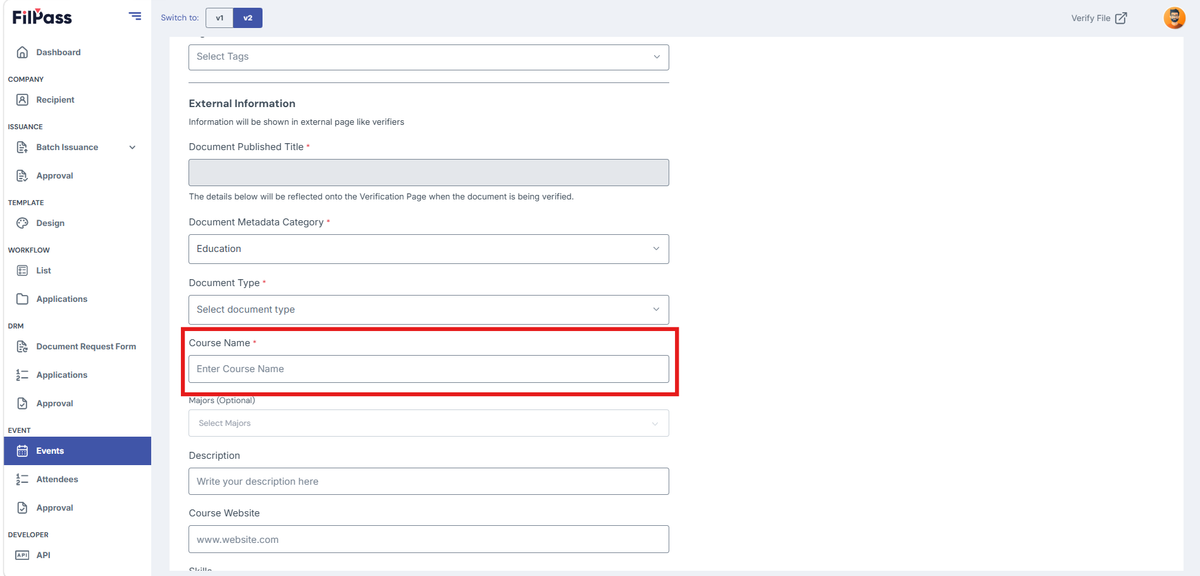Open Attendees under Event
Image resolution: width=1200 pixels, height=576 pixels.
pos(57,480)
